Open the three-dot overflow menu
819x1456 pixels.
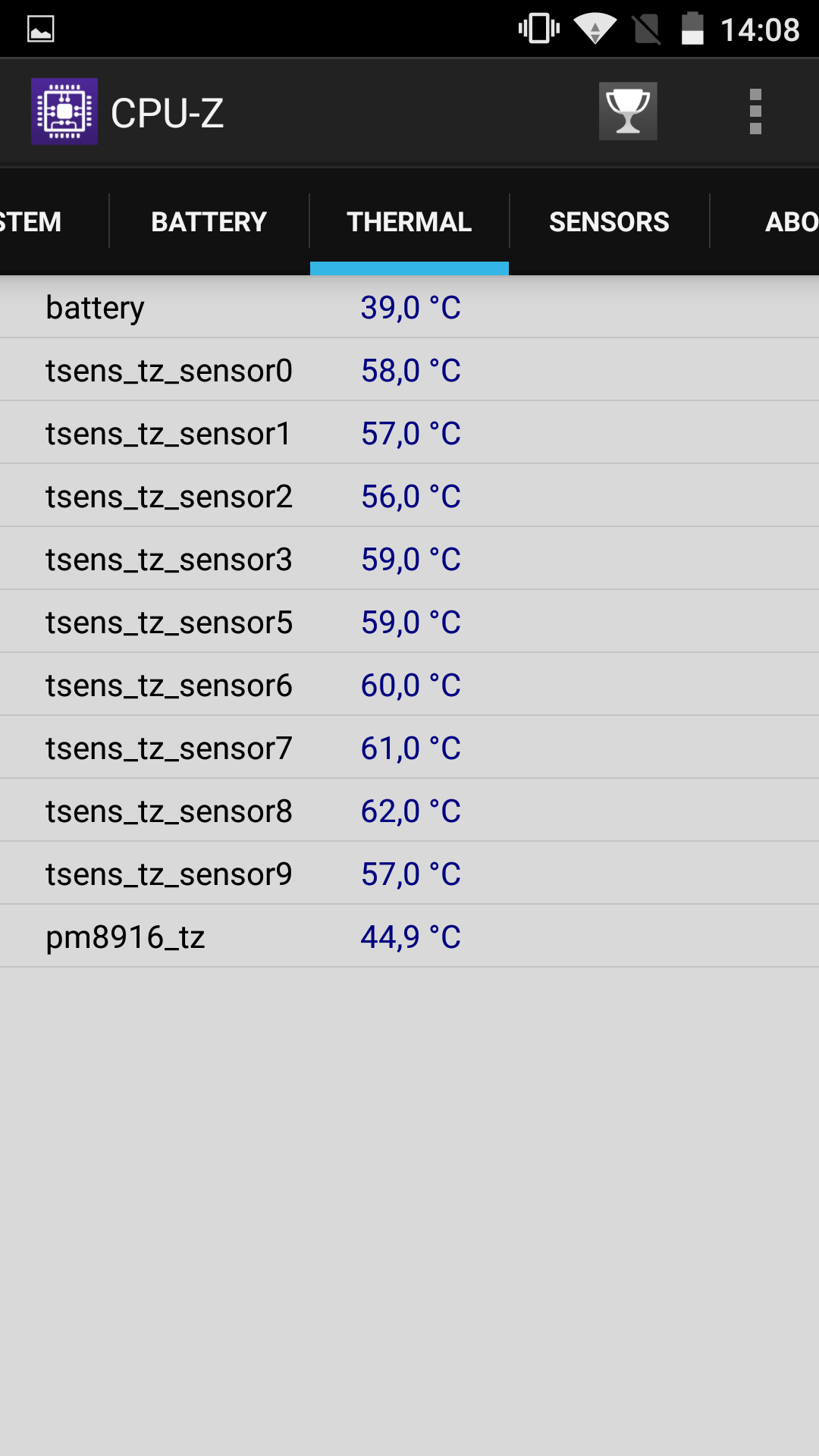tap(755, 111)
